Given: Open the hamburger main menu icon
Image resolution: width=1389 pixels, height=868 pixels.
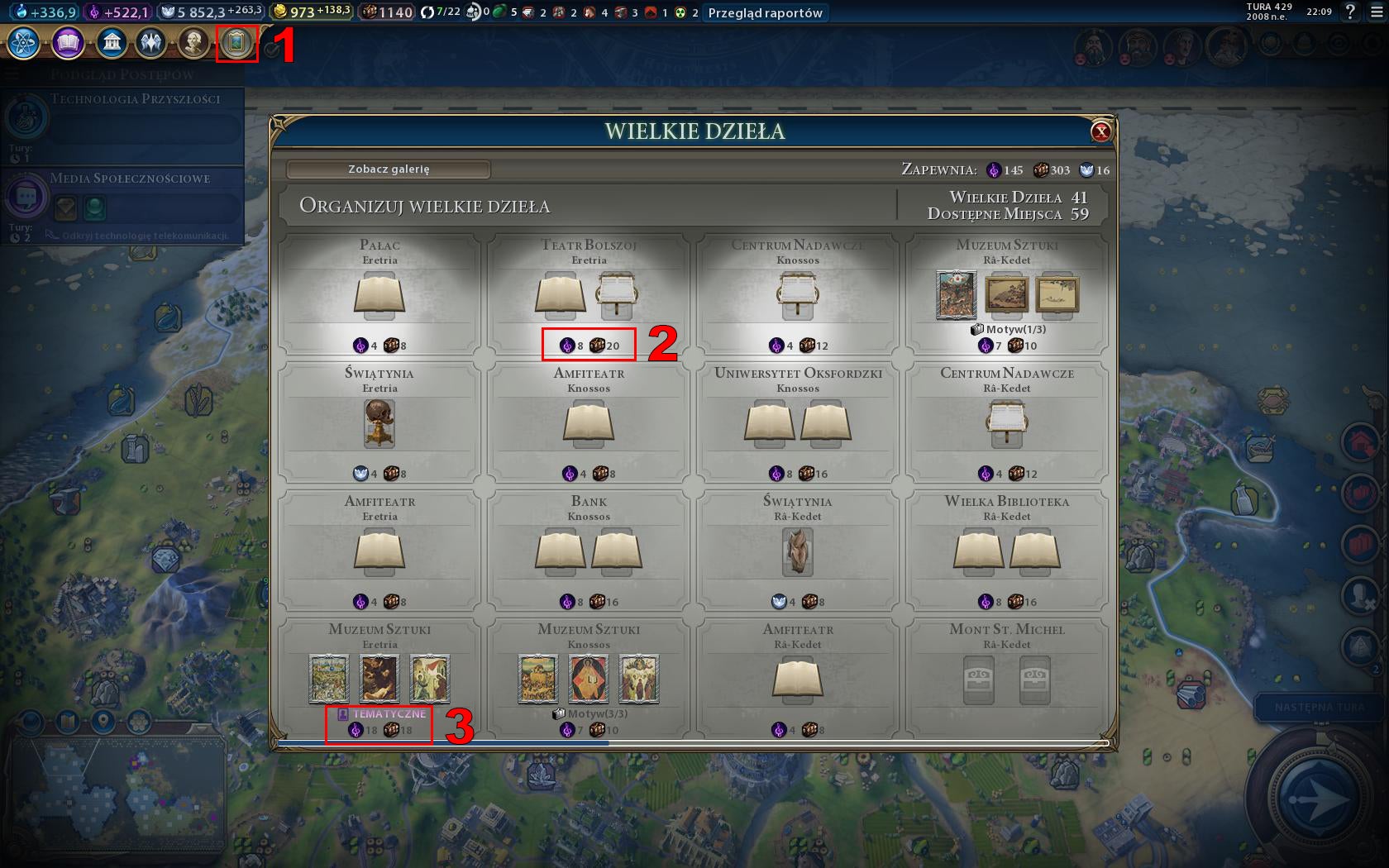Looking at the screenshot, I should coord(1376,12).
